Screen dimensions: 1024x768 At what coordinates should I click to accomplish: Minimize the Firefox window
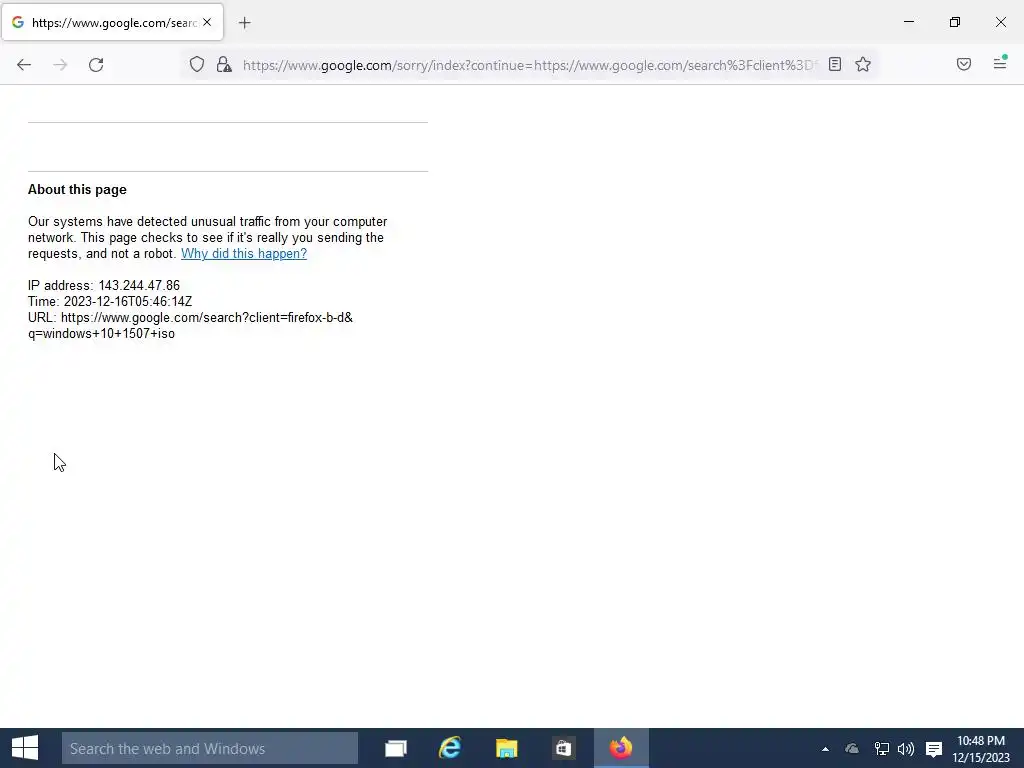(908, 22)
